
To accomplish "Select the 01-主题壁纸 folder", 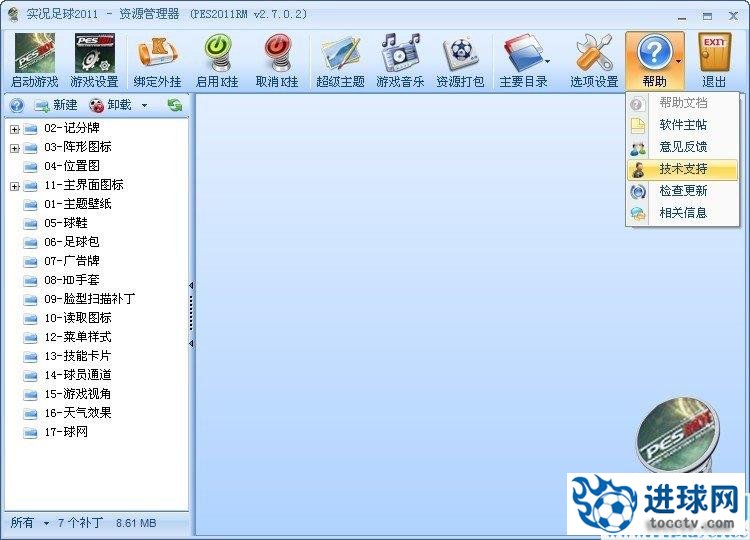I will pyautogui.click(x=77, y=204).
